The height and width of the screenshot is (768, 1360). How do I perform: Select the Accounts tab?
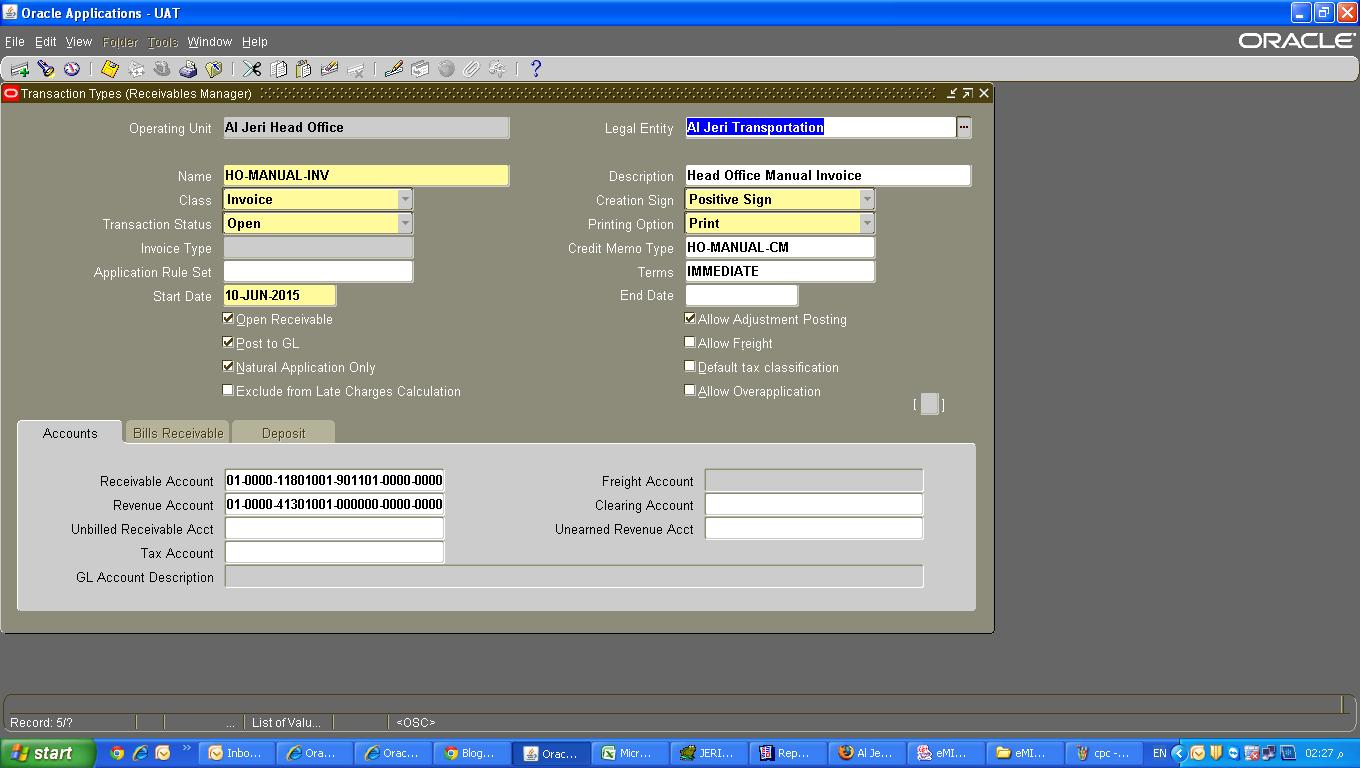pos(70,433)
